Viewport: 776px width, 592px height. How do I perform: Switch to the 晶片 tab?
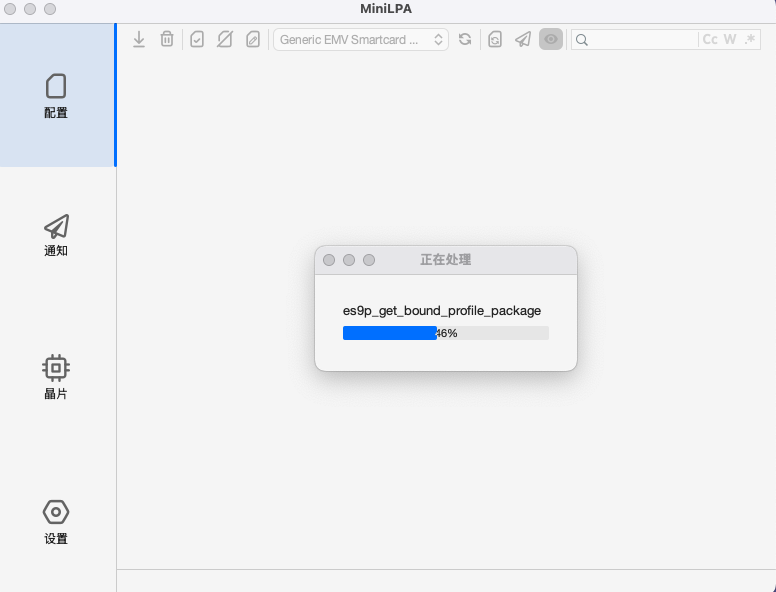[x=57, y=377]
